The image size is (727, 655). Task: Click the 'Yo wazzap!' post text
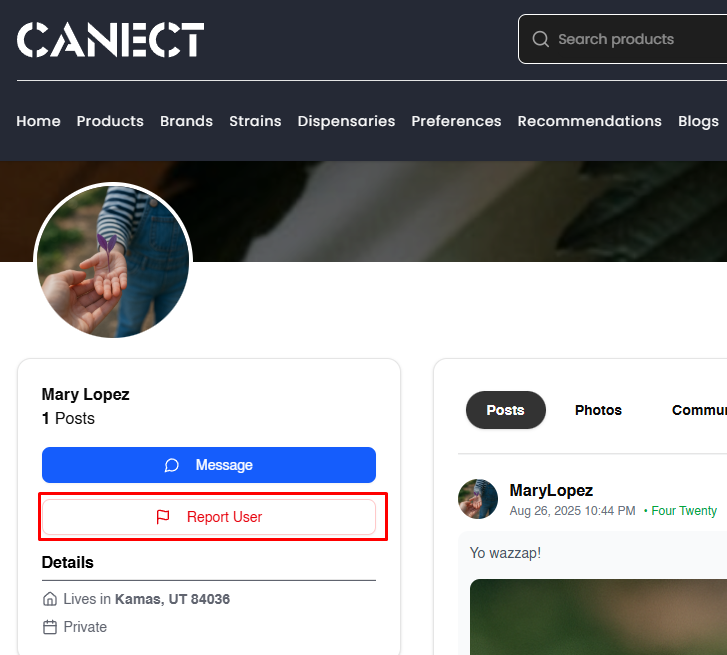click(x=505, y=553)
